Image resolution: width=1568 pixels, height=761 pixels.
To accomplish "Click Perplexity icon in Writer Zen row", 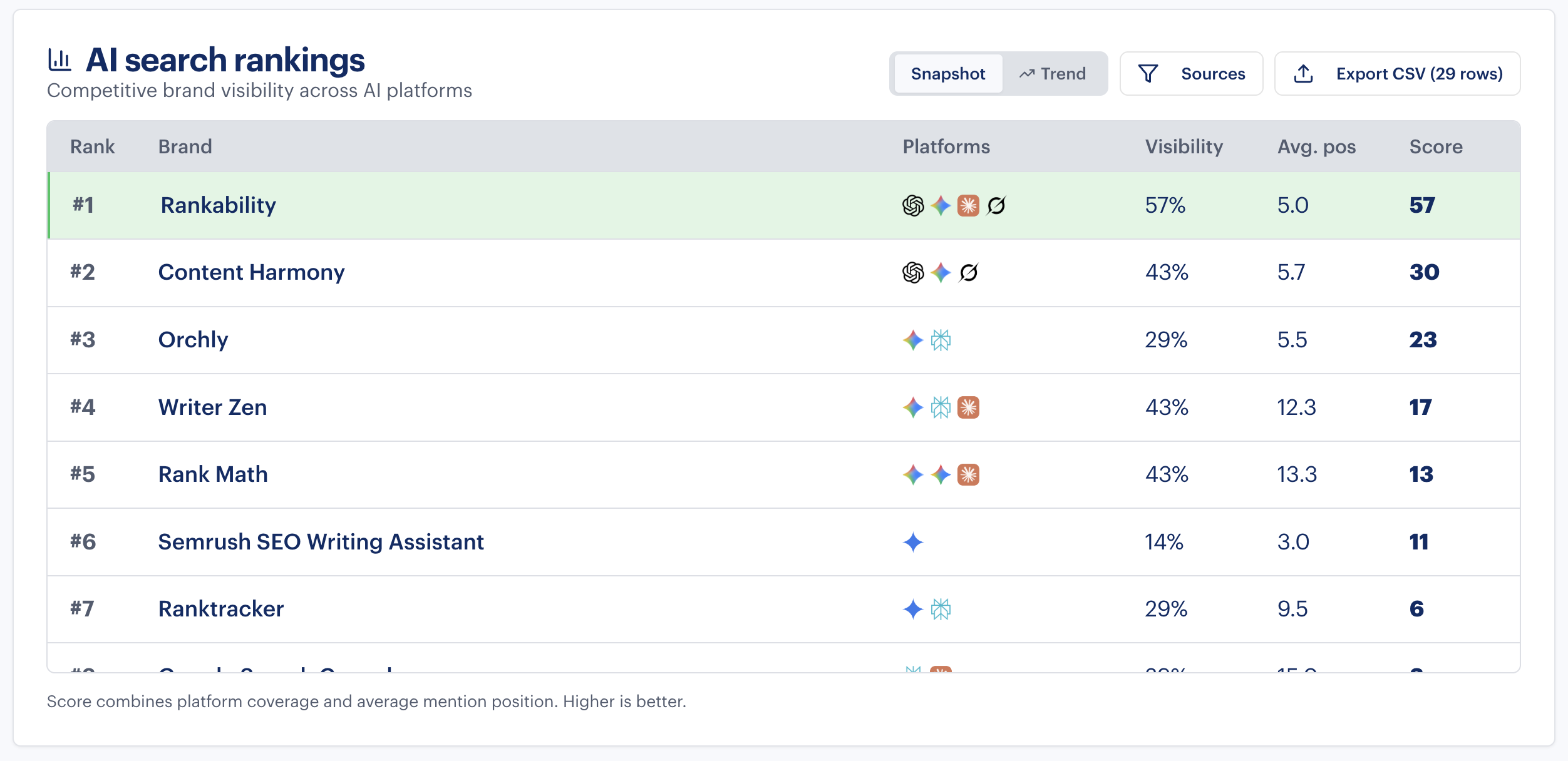I will point(941,407).
